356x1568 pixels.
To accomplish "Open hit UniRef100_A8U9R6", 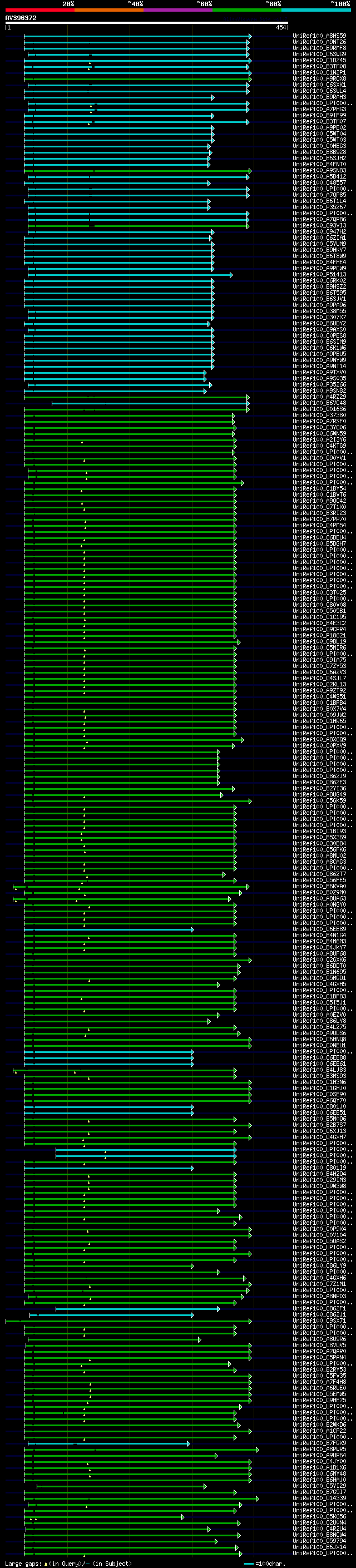I will click(x=319, y=1339).
